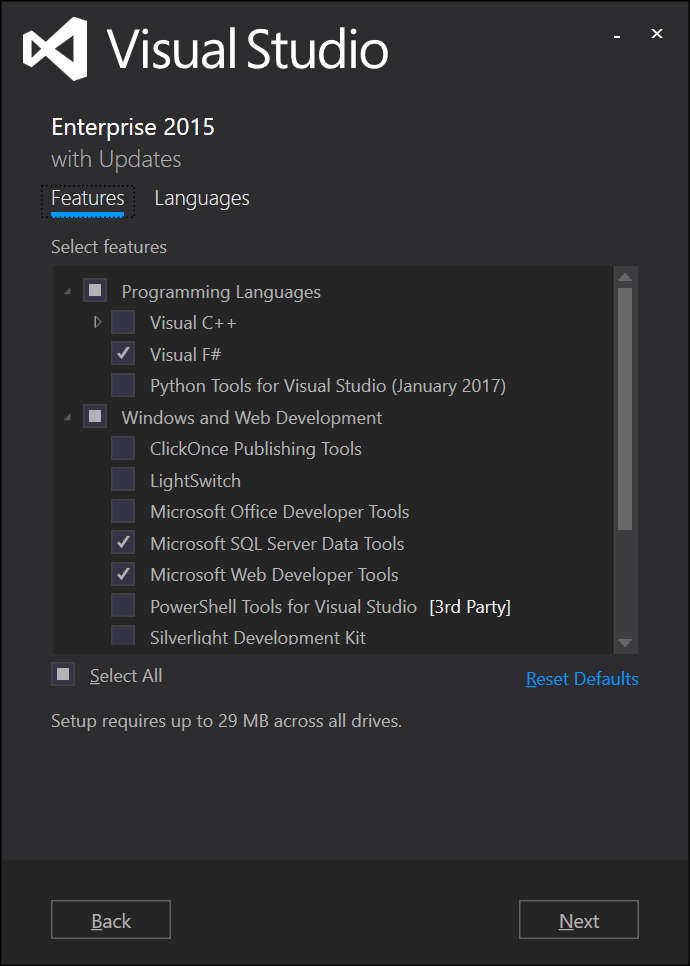Select ClickOnce Publishing Tools text
Screen dimensions: 690x966
pos(256,449)
